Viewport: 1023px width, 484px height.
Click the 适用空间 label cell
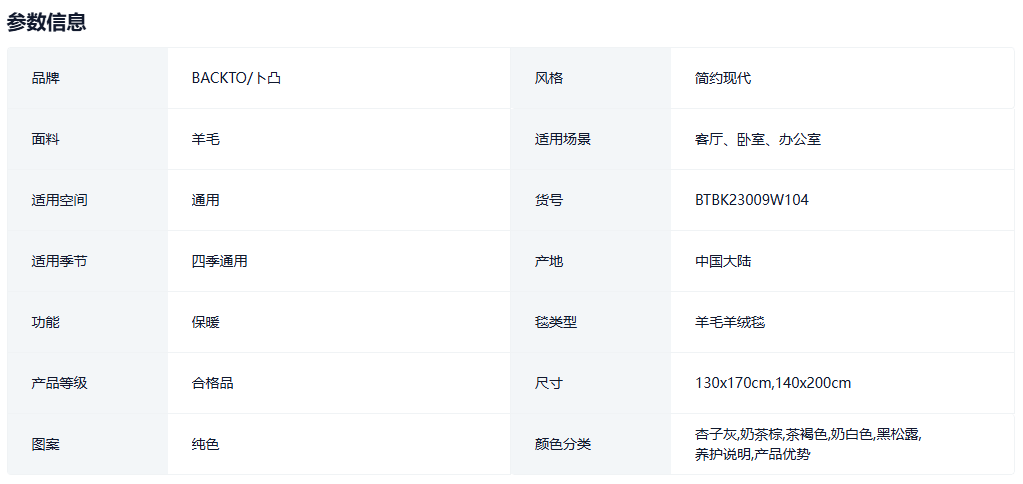coord(60,200)
